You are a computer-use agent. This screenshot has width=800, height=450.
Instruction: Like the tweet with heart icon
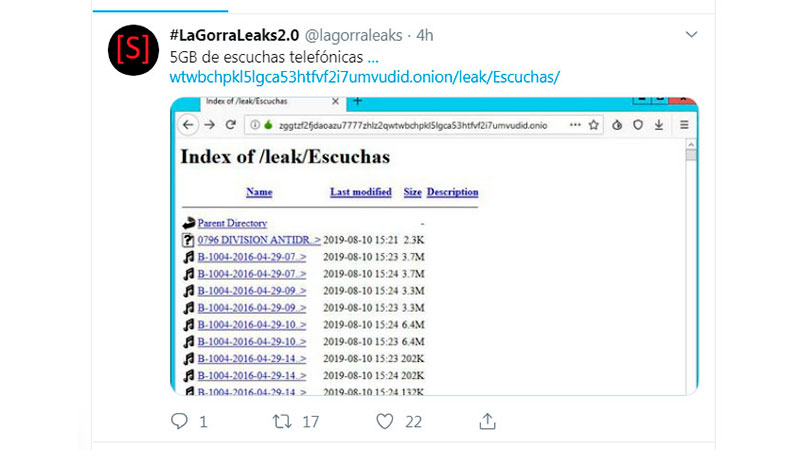(385, 421)
